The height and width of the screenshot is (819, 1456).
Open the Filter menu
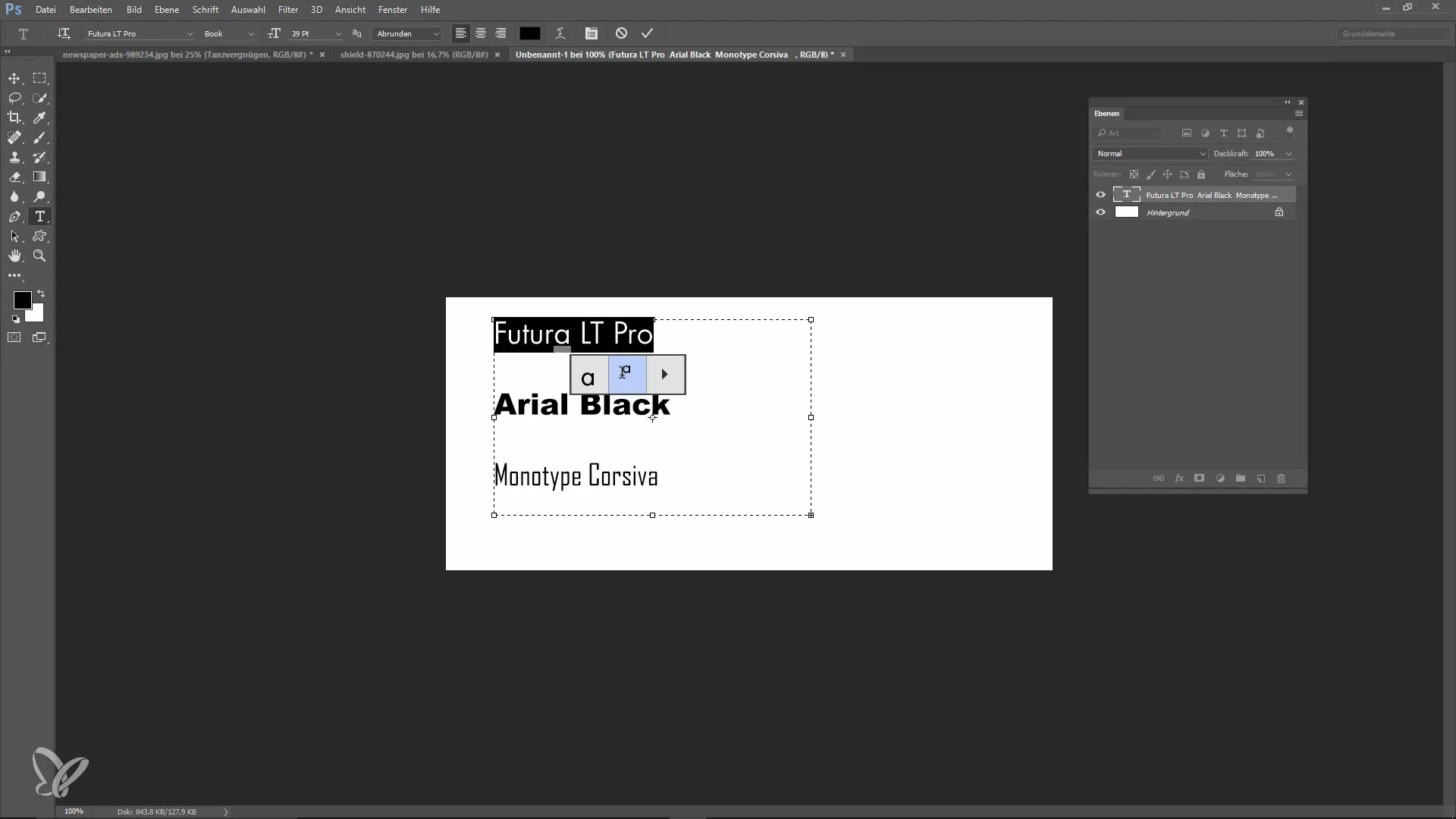coord(288,10)
